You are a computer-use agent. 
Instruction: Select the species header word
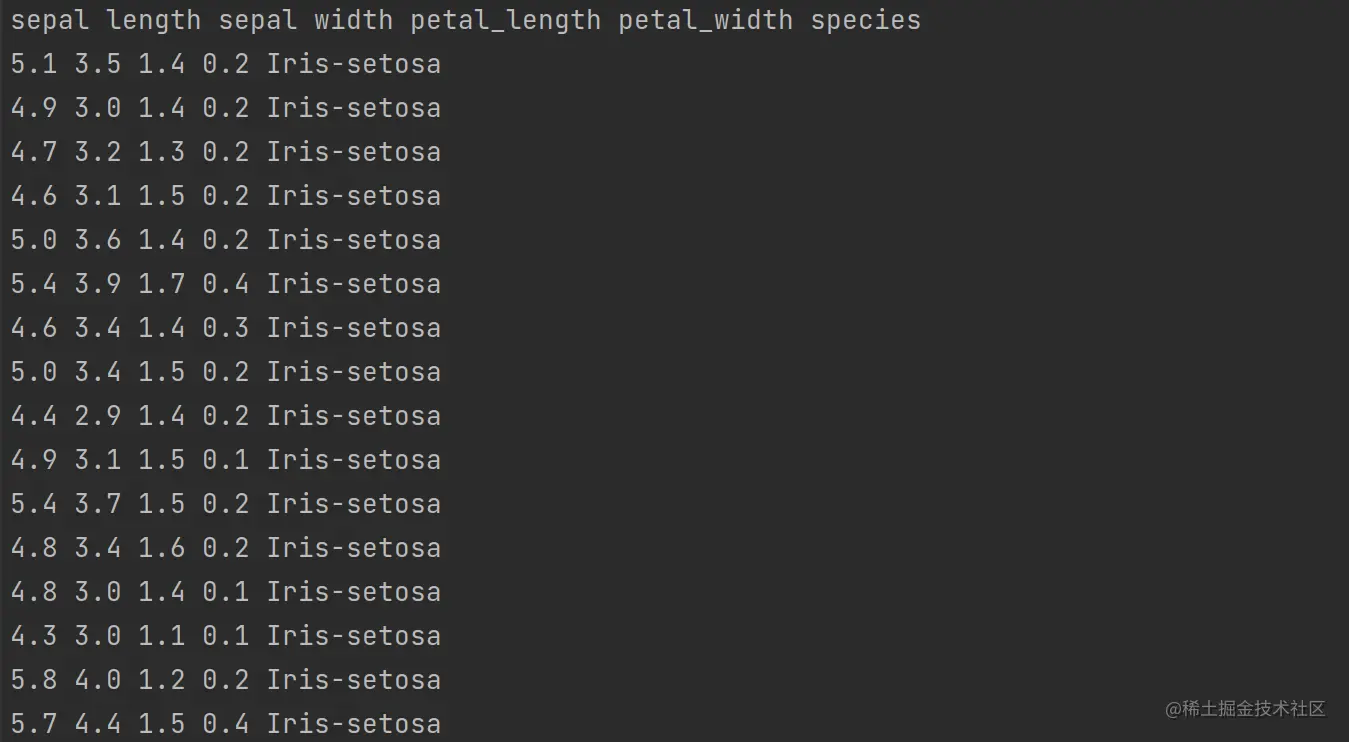click(x=866, y=21)
